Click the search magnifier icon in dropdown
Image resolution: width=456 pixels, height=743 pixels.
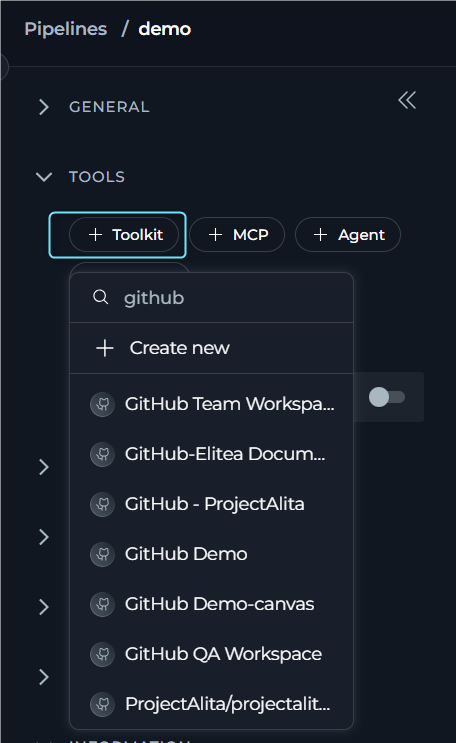click(100, 298)
